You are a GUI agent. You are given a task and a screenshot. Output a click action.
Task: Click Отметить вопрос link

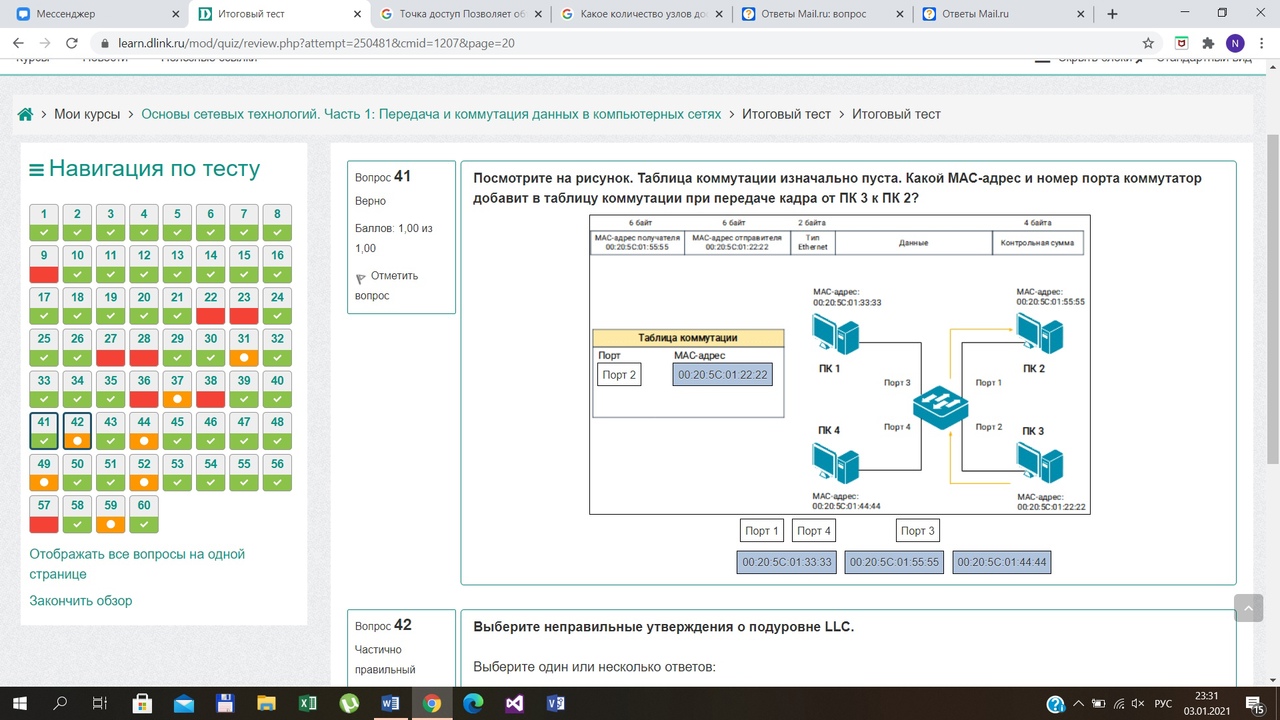[x=386, y=286]
